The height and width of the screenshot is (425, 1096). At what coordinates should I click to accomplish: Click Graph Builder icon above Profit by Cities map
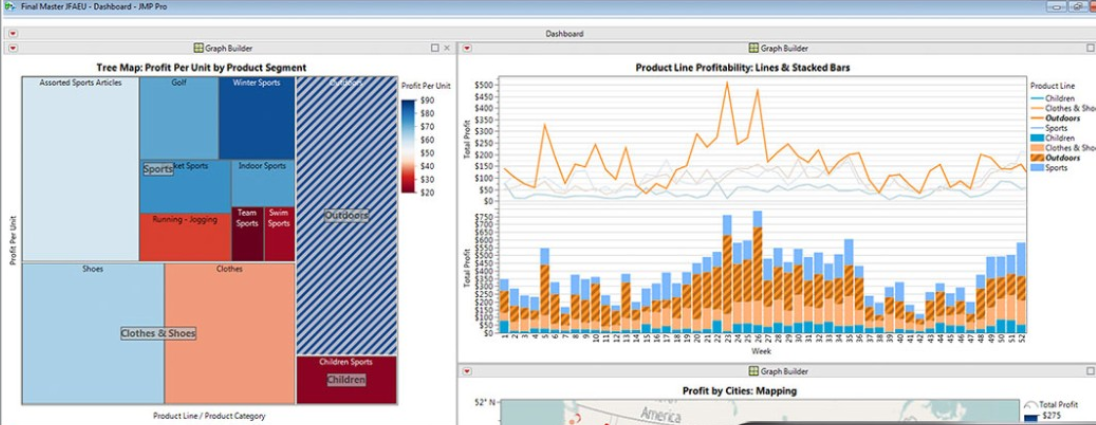(x=754, y=371)
